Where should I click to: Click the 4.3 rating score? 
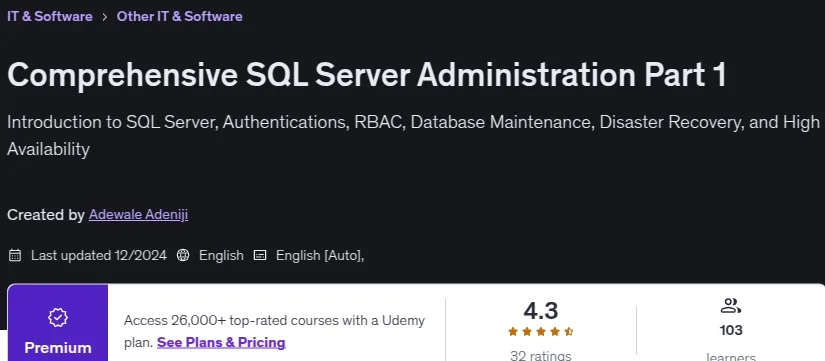click(541, 311)
